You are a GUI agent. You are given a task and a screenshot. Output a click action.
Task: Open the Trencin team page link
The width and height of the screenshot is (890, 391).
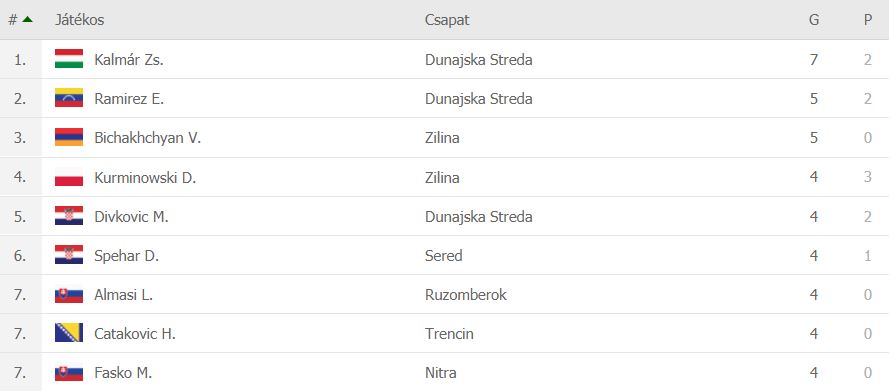coord(449,334)
